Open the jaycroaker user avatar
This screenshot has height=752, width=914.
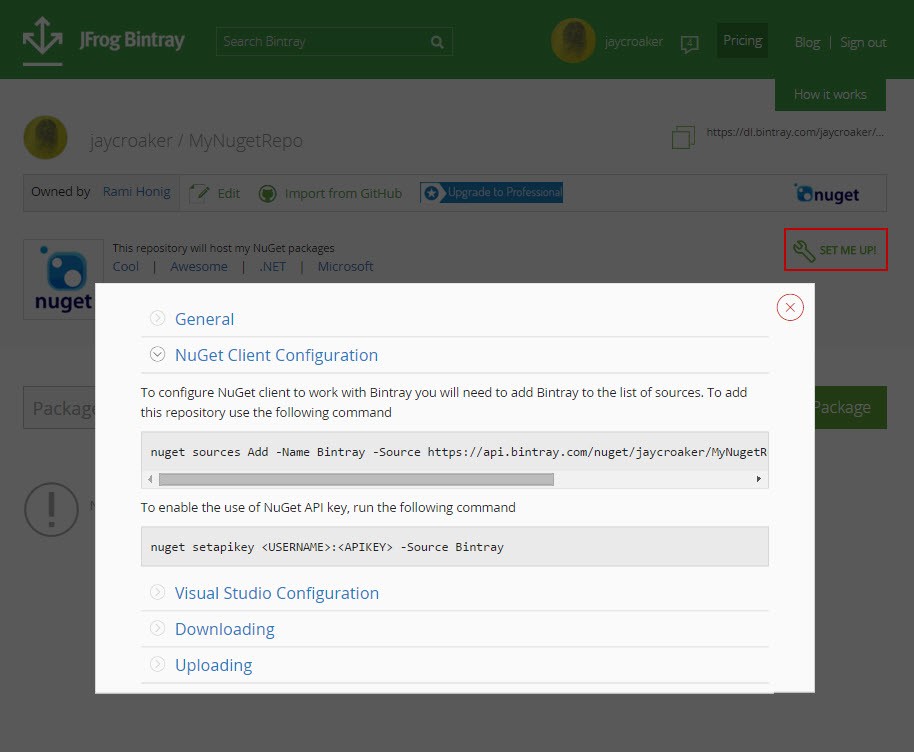click(573, 41)
